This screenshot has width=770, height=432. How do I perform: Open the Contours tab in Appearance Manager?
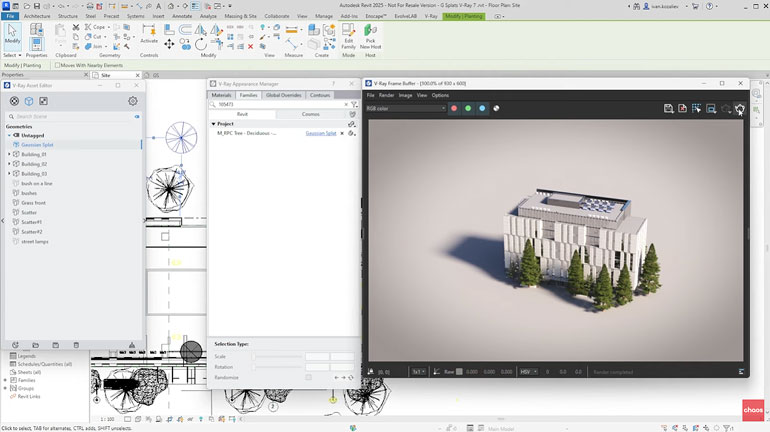[320, 95]
